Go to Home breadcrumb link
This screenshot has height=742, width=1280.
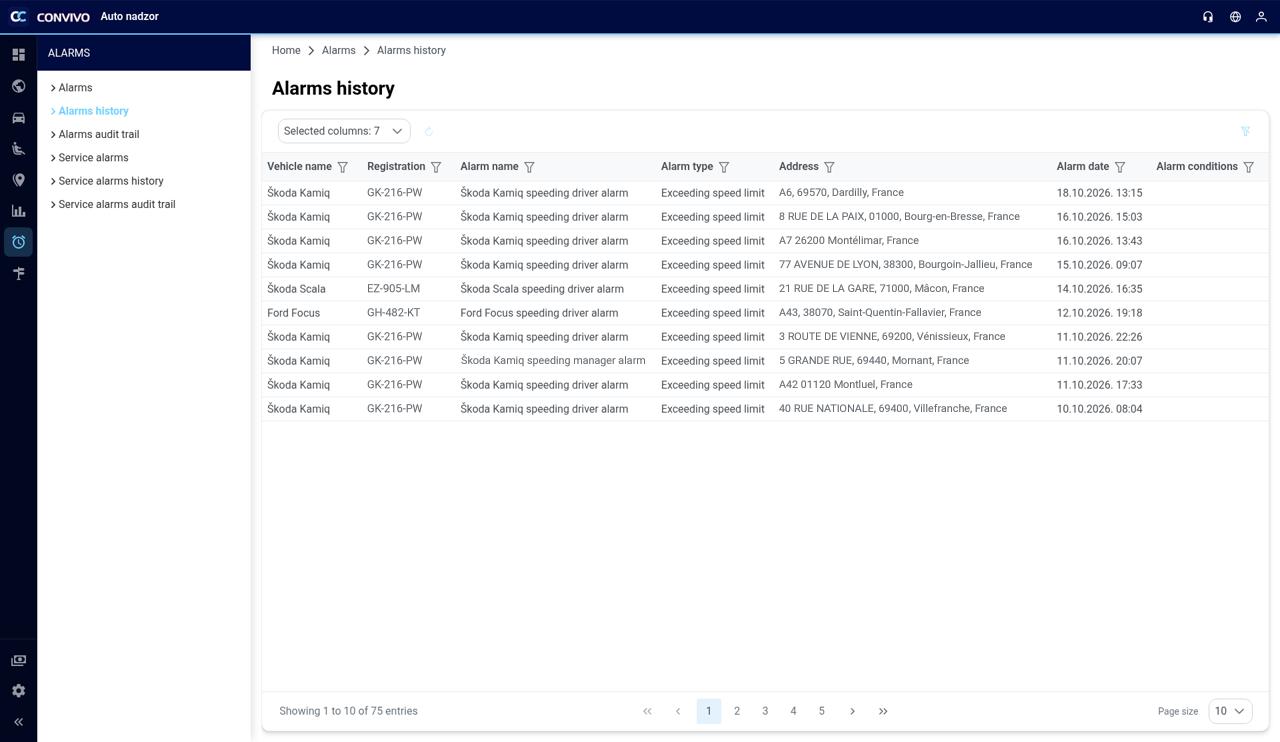(286, 50)
